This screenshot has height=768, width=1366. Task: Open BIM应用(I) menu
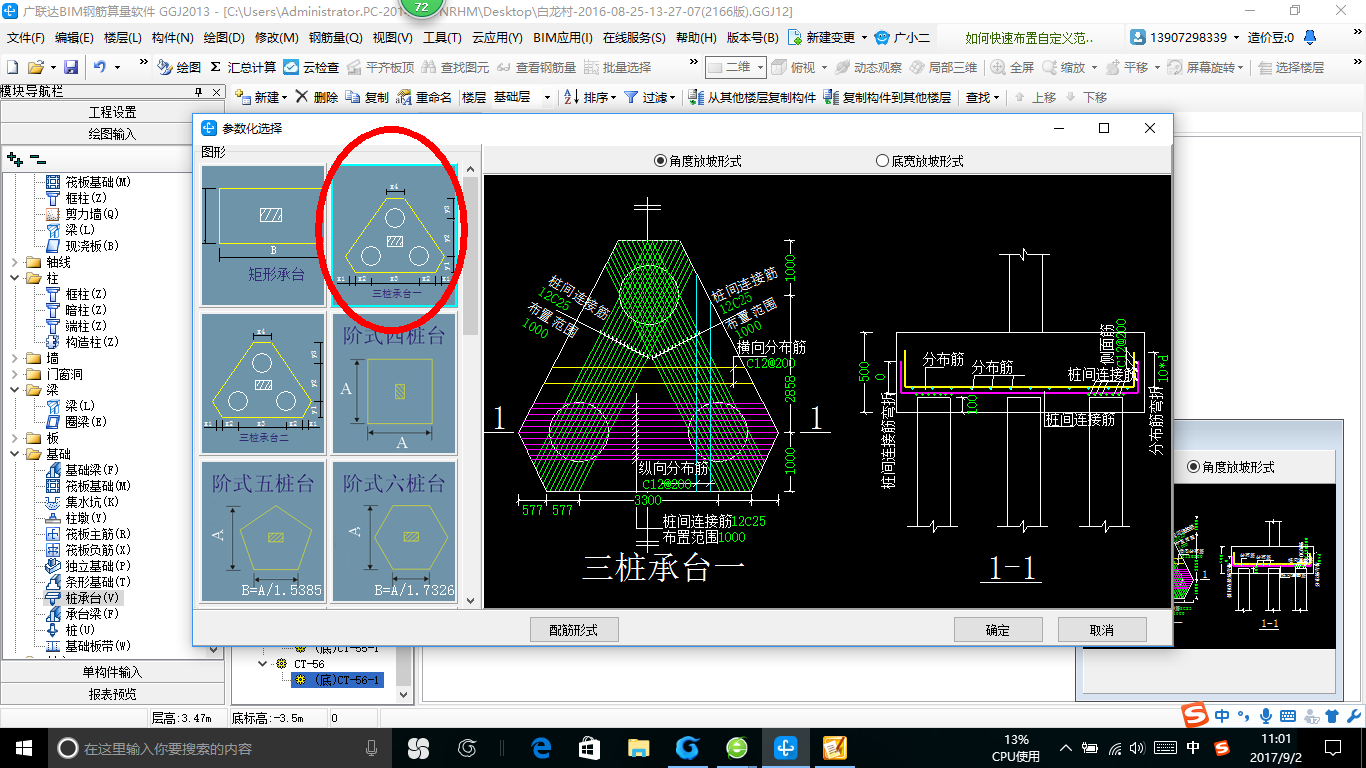[563, 37]
